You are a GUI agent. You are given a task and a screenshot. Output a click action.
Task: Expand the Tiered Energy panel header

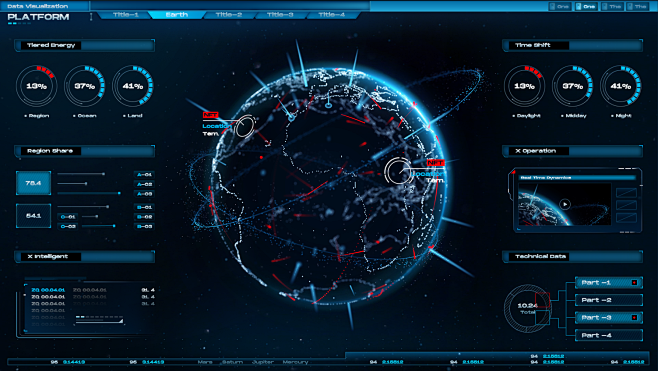click(x=85, y=45)
